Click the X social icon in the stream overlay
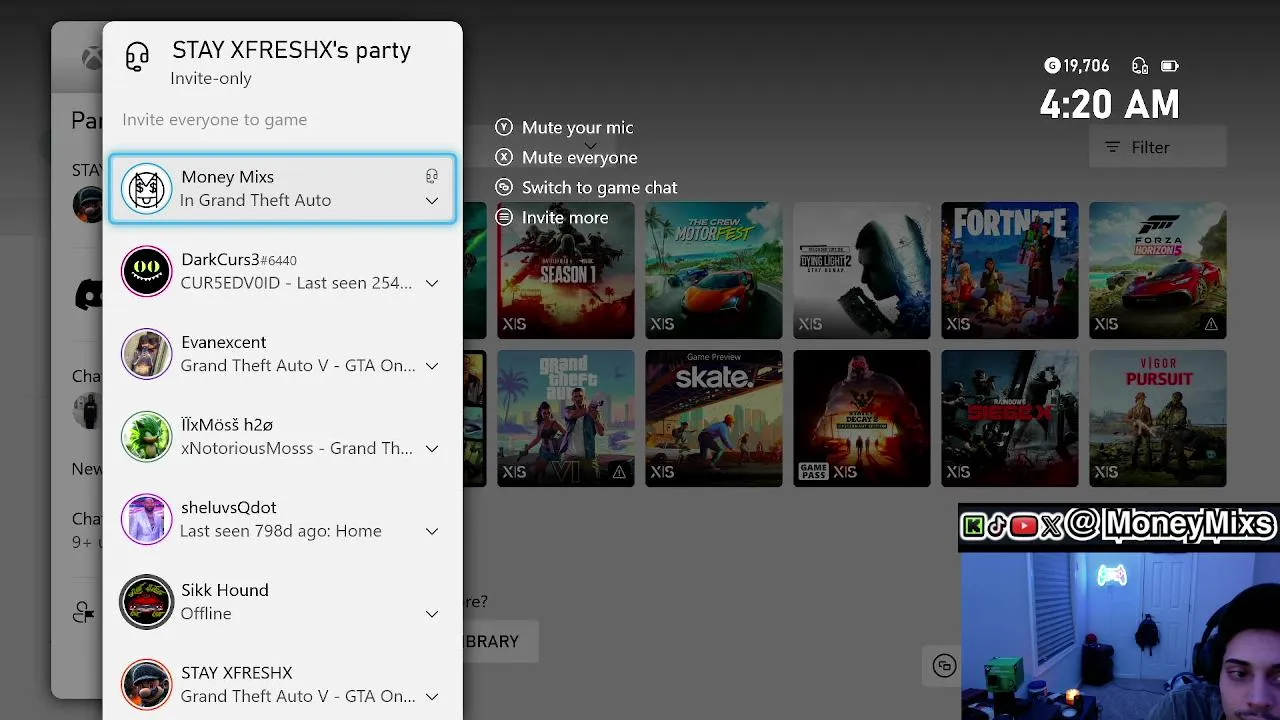 (x=1051, y=527)
